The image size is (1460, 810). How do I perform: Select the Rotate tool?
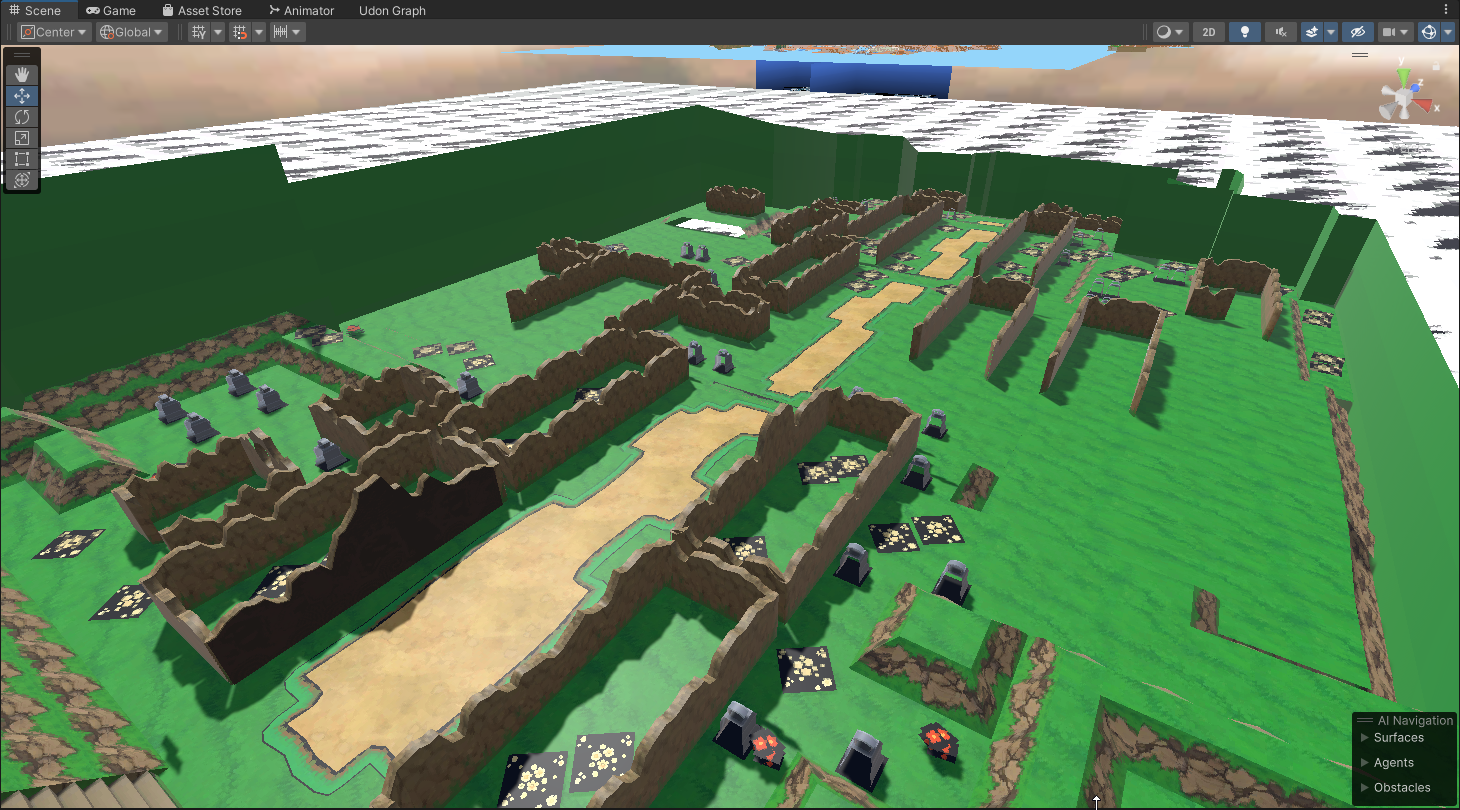click(21, 117)
